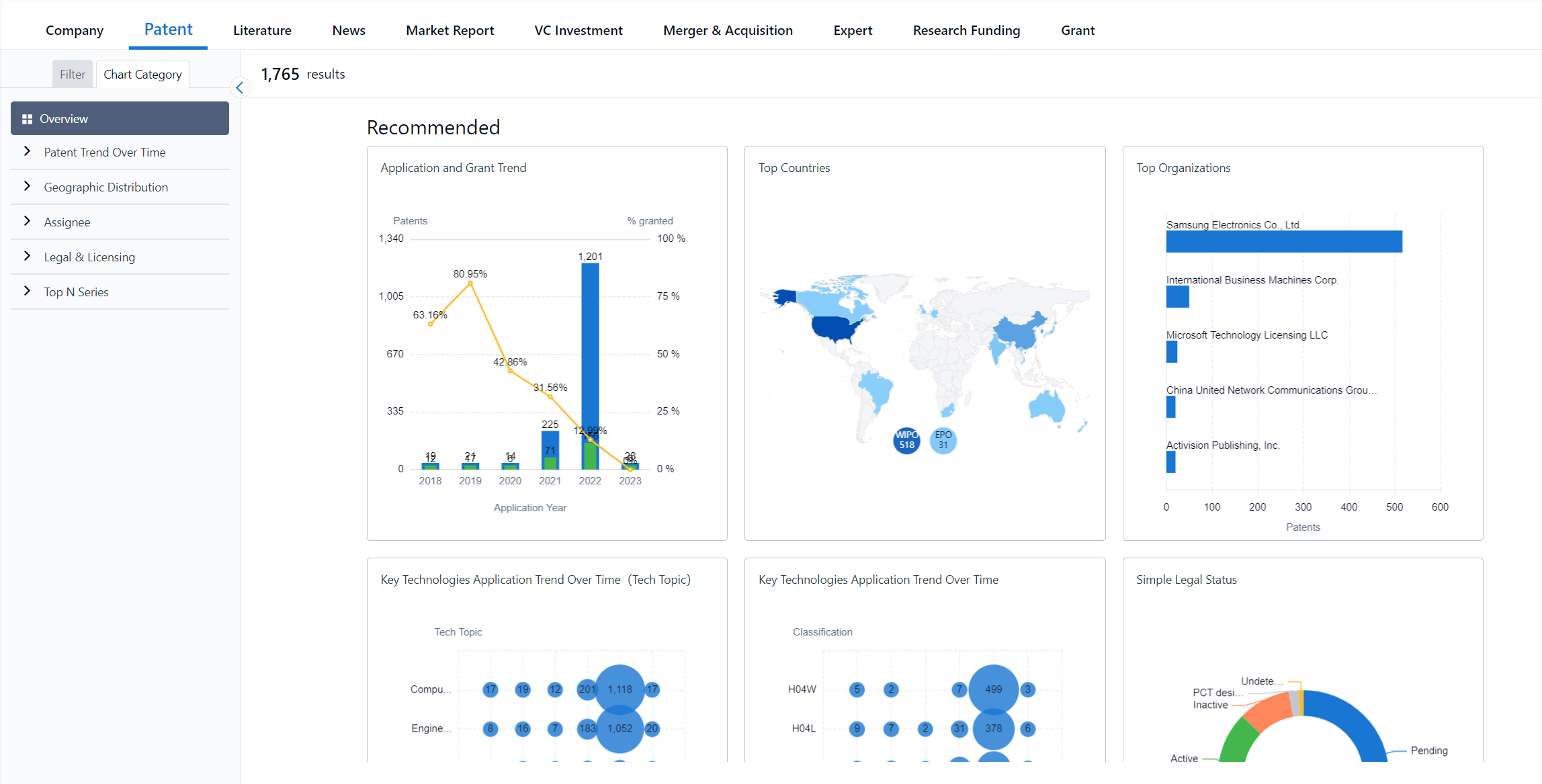1542x784 pixels.
Task: Expand the Assignee section chevron
Action: tap(28, 222)
